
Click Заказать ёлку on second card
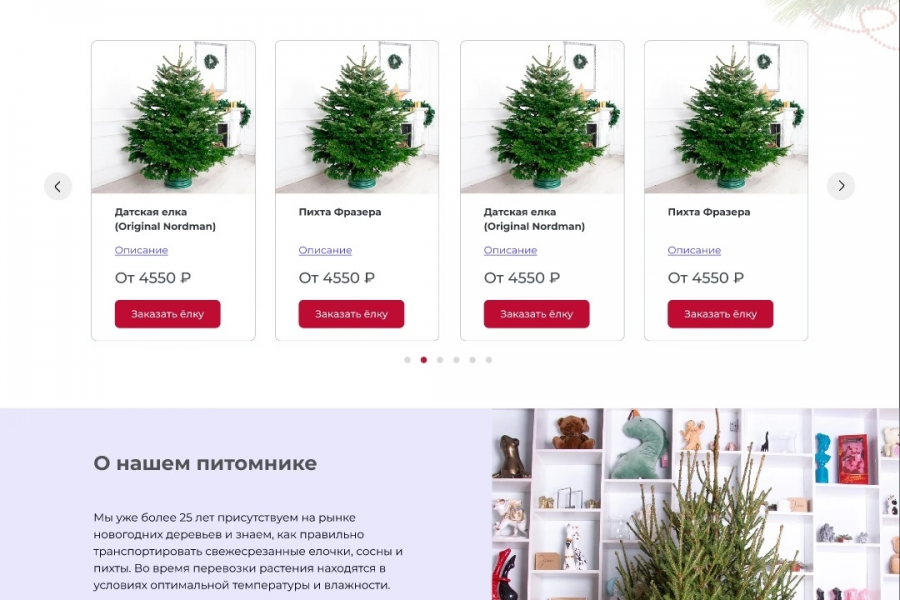(351, 314)
